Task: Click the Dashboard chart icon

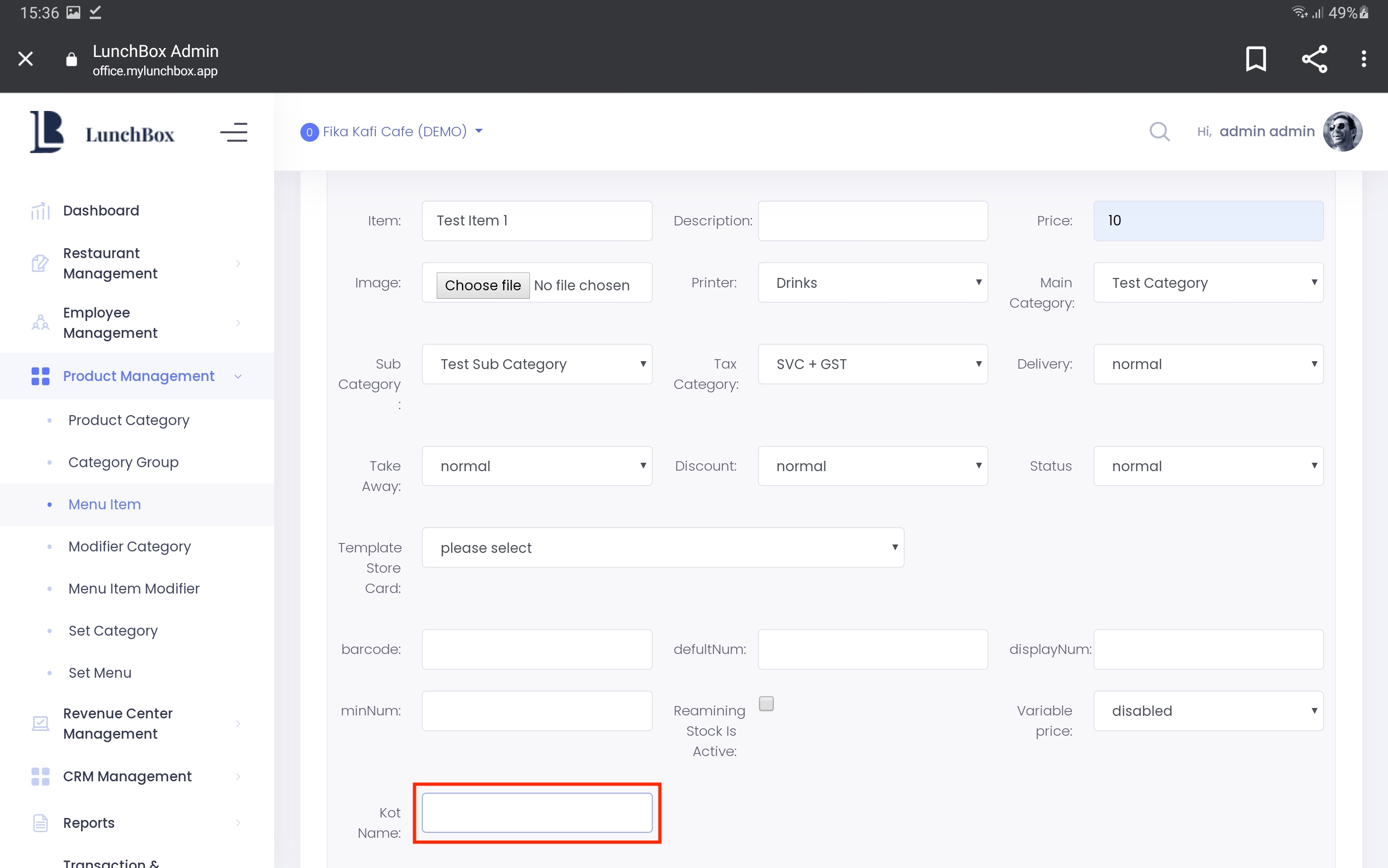Action: click(40, 211)
